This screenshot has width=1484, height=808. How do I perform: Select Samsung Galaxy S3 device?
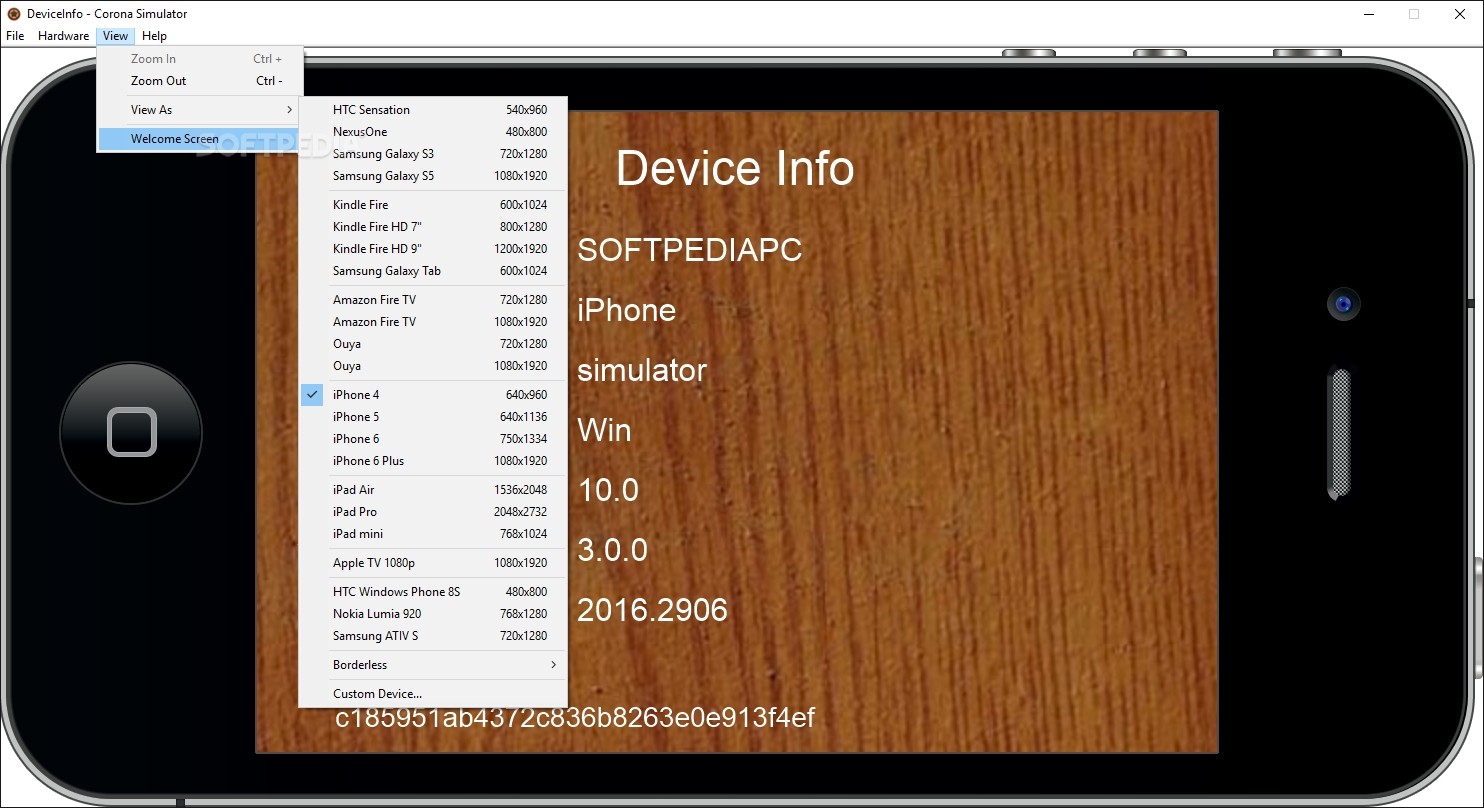pos(433,154)
